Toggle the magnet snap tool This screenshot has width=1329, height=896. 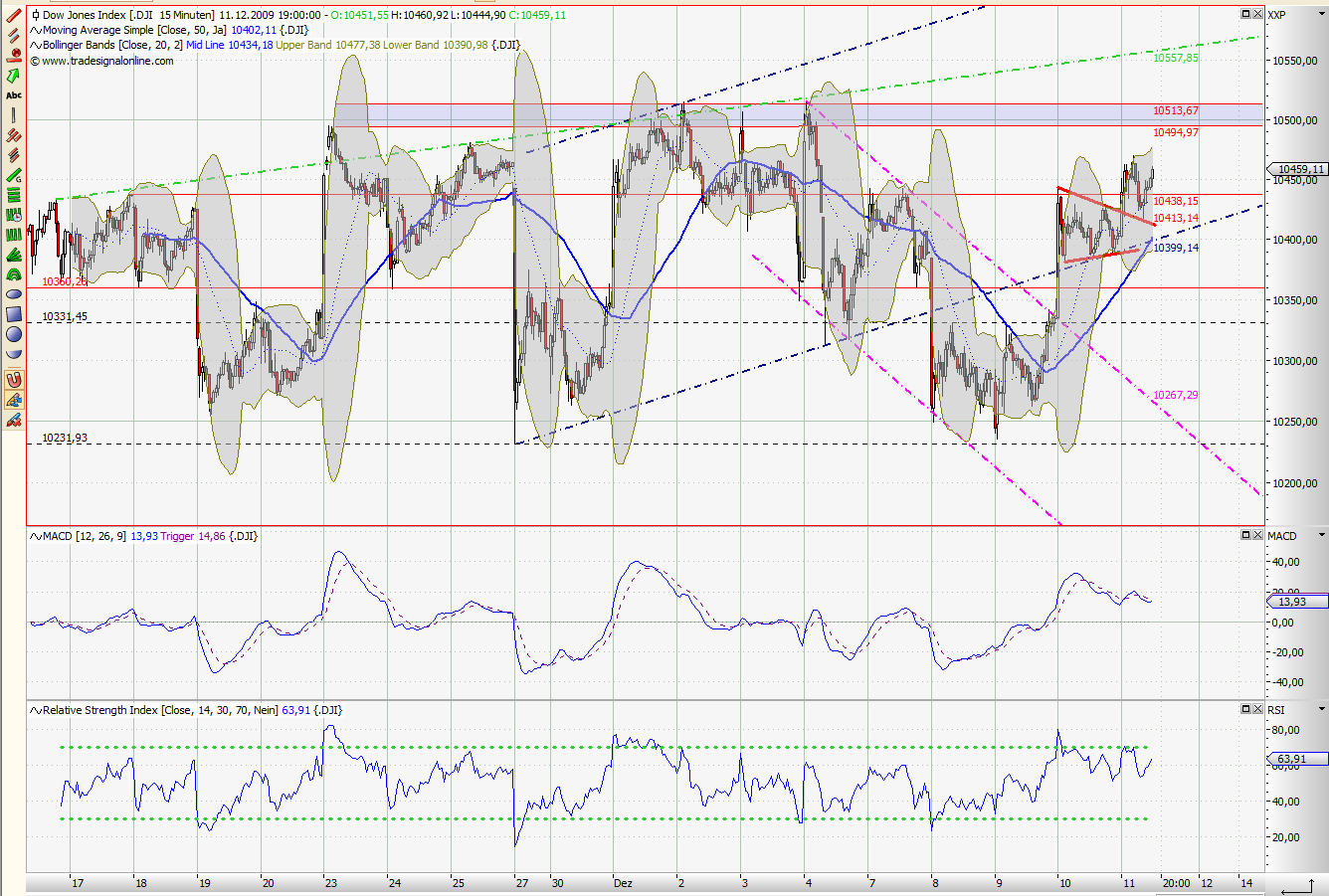(x=14, y=378)
